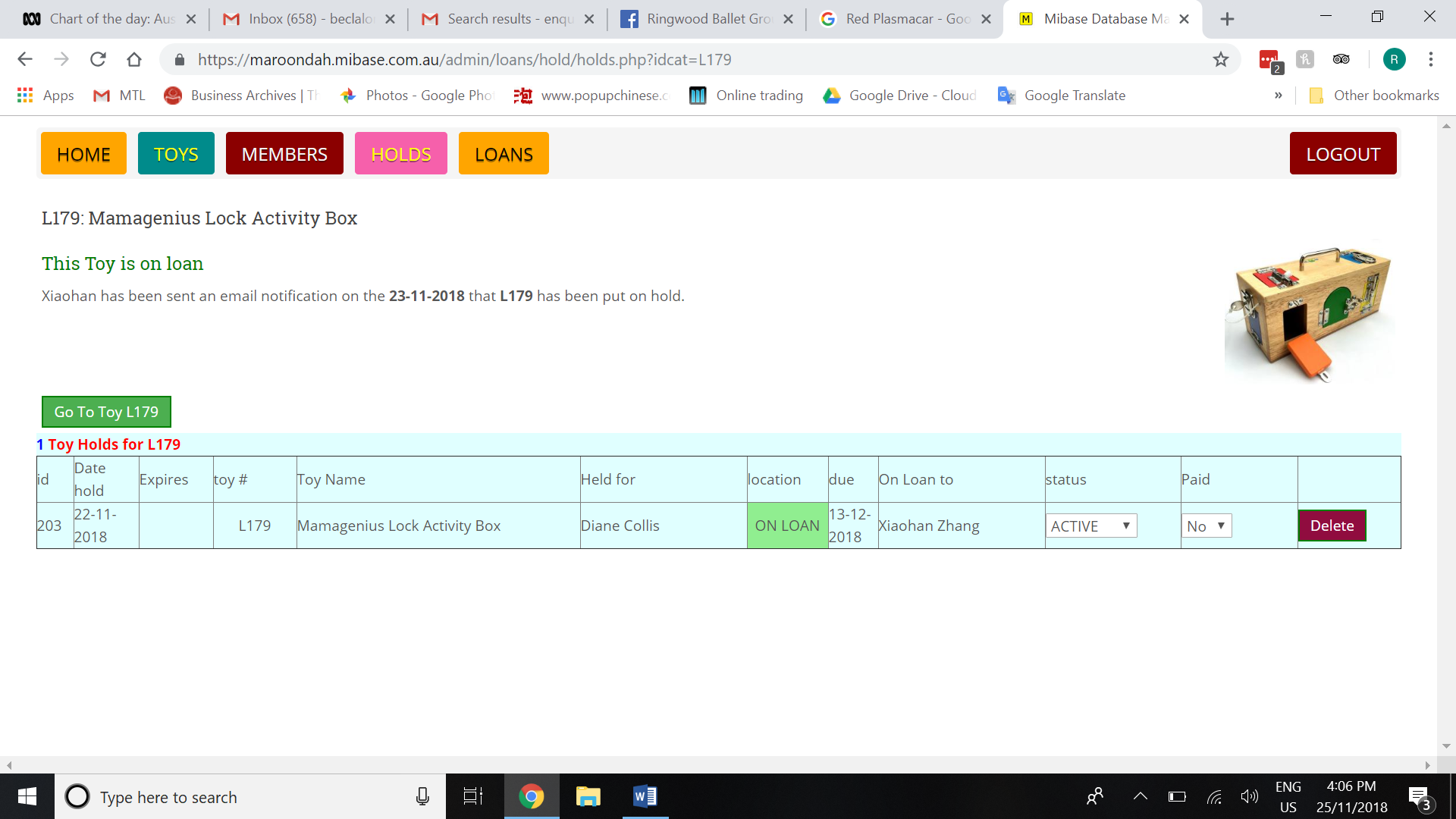Viewport: 1456px width, 819px height.
Task: Click the green R profile avatar
Action: [1394, 59]
